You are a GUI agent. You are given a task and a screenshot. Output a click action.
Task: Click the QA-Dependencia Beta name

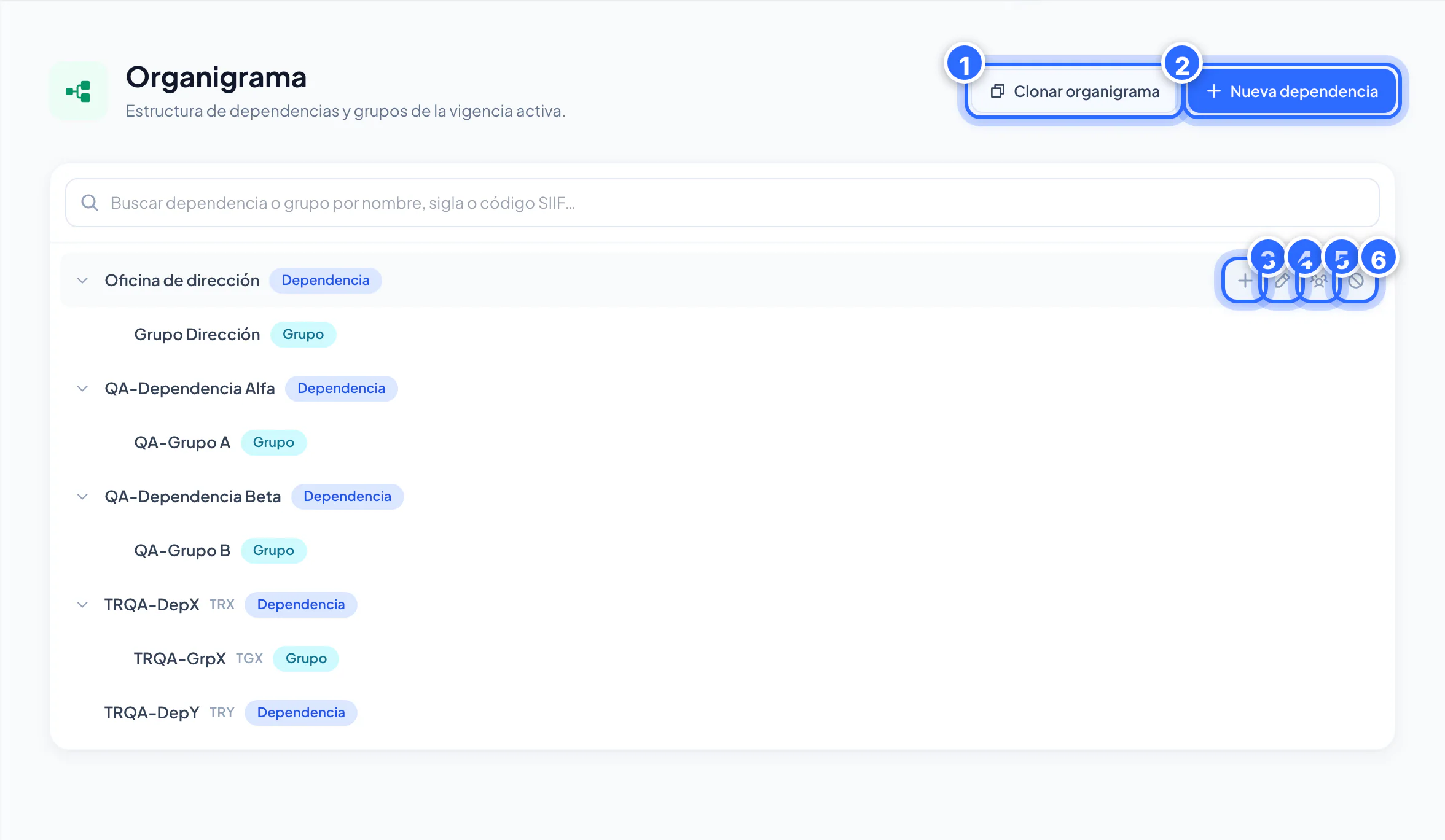[x=193, y=497]
